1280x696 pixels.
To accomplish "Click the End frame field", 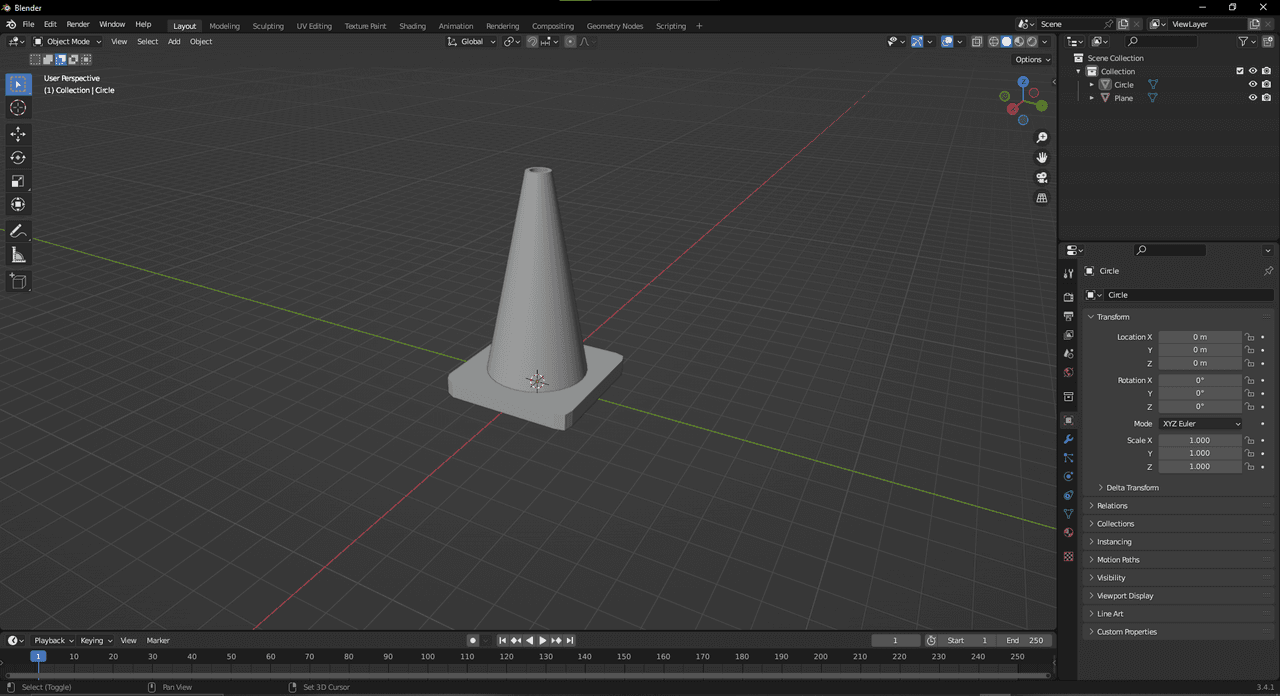I will 1025,640.
